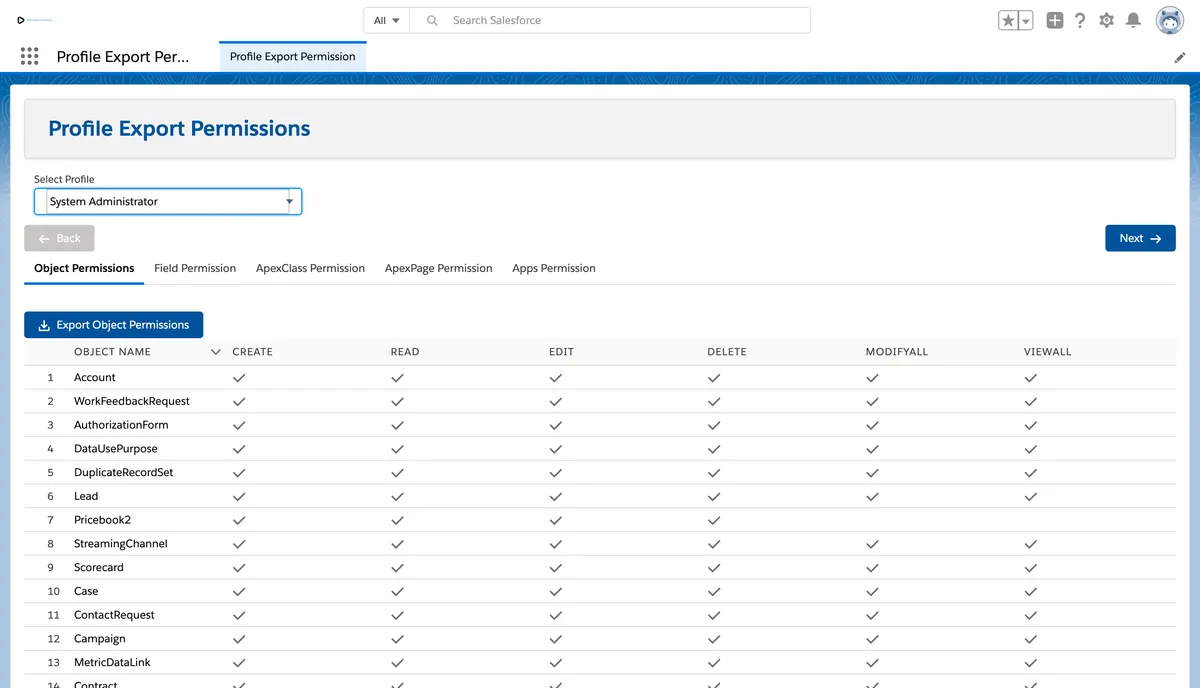Screen dimensions: 1200x688
Task: Click the ContactRequest row name
Action: (114, 615)
